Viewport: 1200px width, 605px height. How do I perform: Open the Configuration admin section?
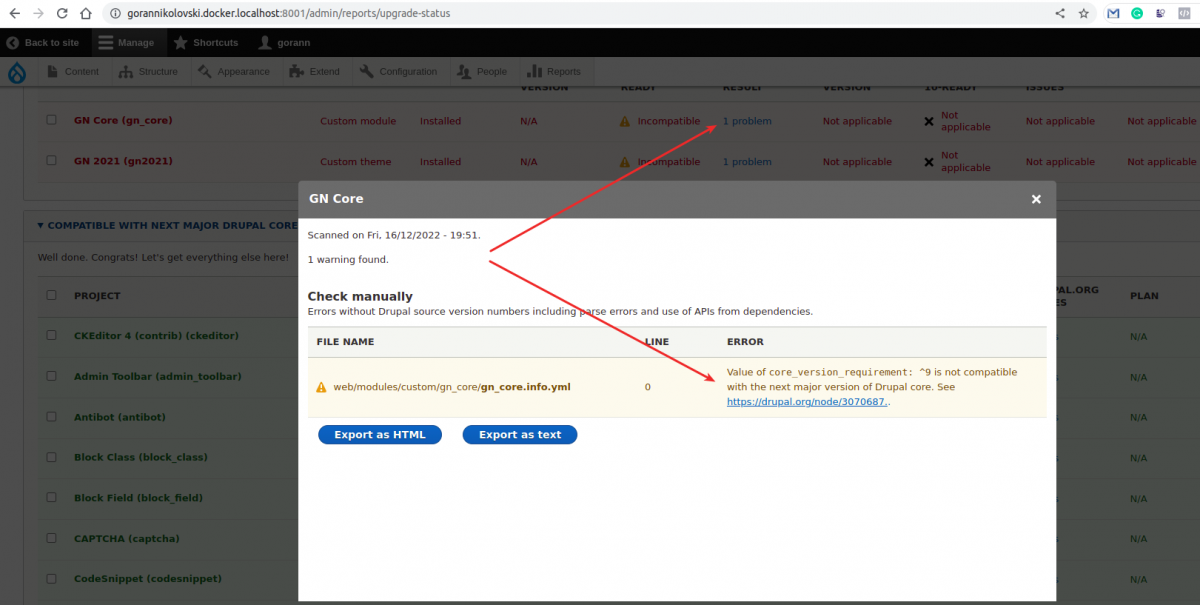point(399,72)
